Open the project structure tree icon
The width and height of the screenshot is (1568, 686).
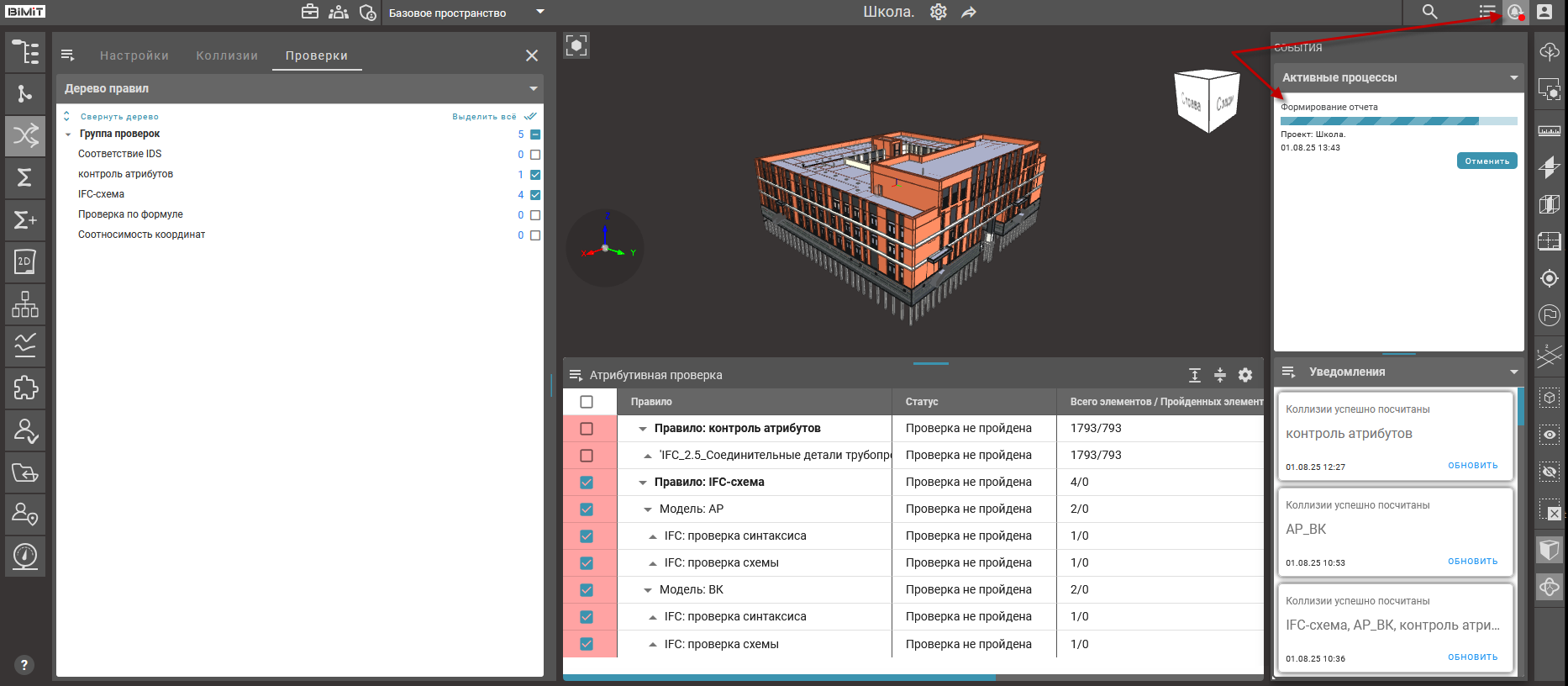coord(25,52)
